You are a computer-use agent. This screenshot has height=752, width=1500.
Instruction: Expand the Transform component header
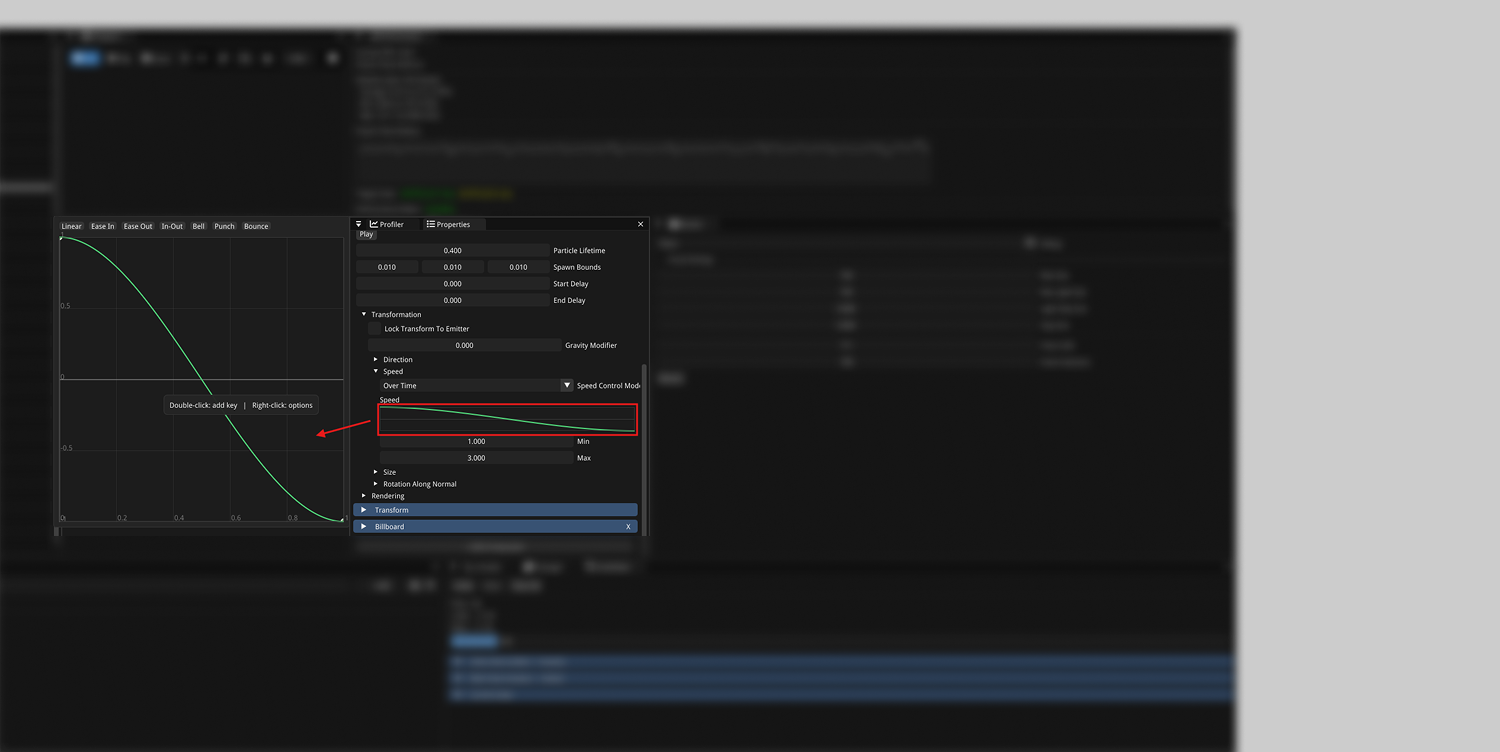(x=495, y=510)
